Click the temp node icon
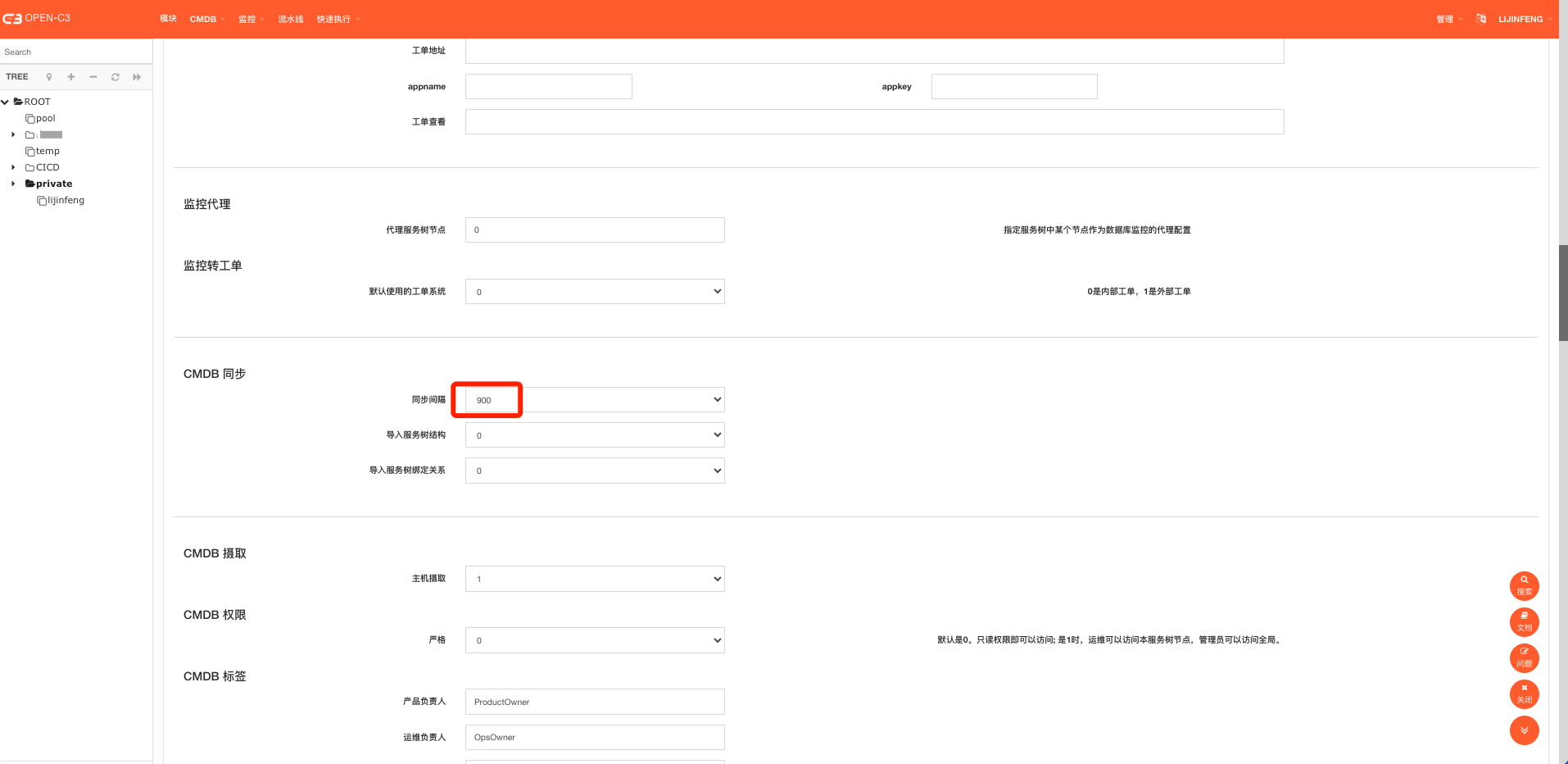Image resolution: width=1568 pixels, height=764 pixels. coord(29,151)
